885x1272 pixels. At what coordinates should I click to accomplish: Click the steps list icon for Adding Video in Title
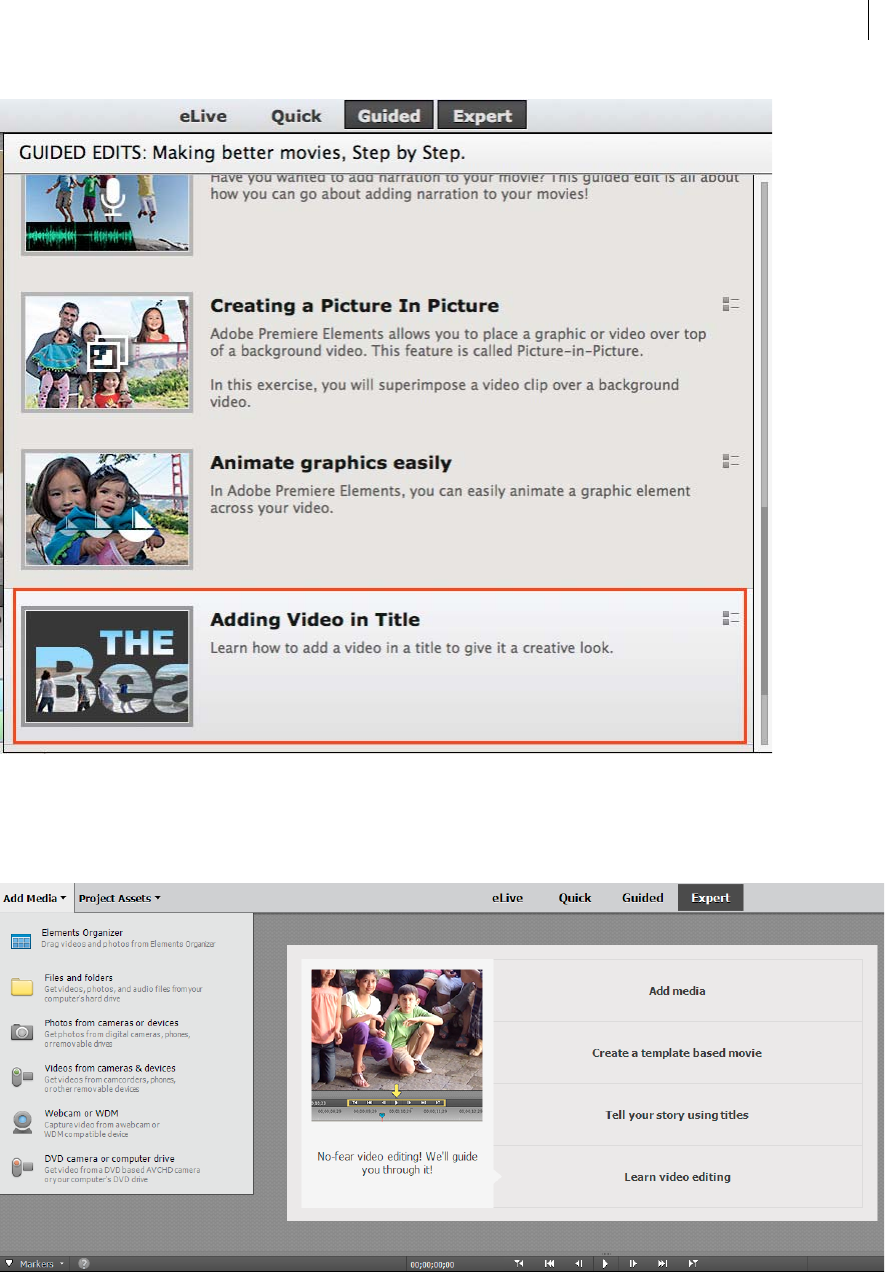[730, 618]
